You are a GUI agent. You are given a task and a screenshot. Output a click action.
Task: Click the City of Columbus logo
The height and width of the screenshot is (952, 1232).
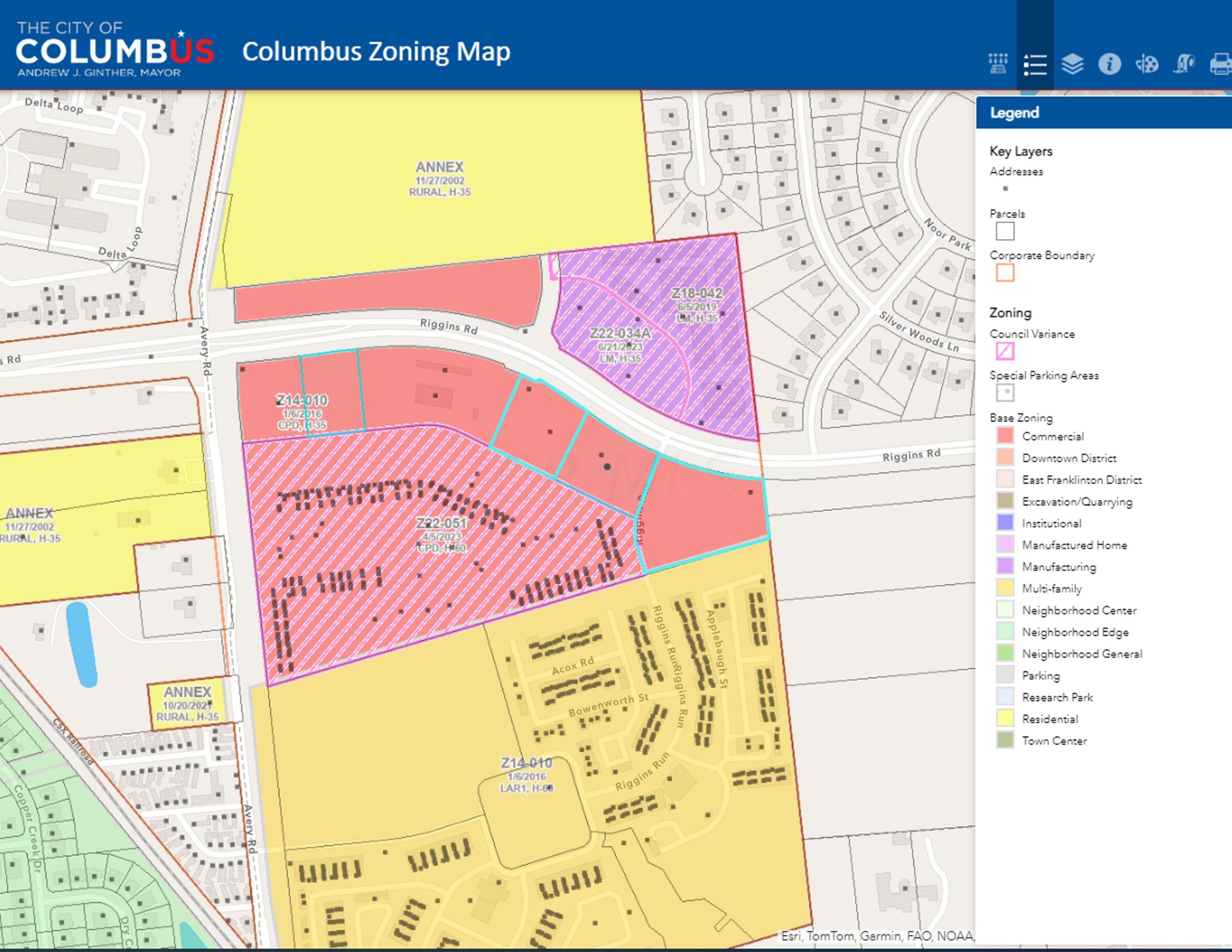click(115, 50)
